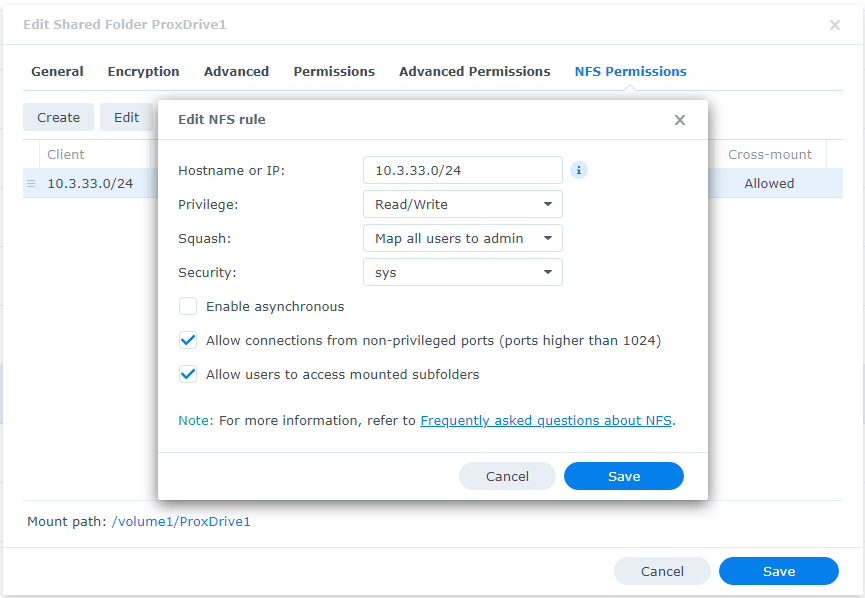Click the info icon beside Hostname field
Image resolution: width=865 pixels, height=598 pixels.
coord(579,170)
